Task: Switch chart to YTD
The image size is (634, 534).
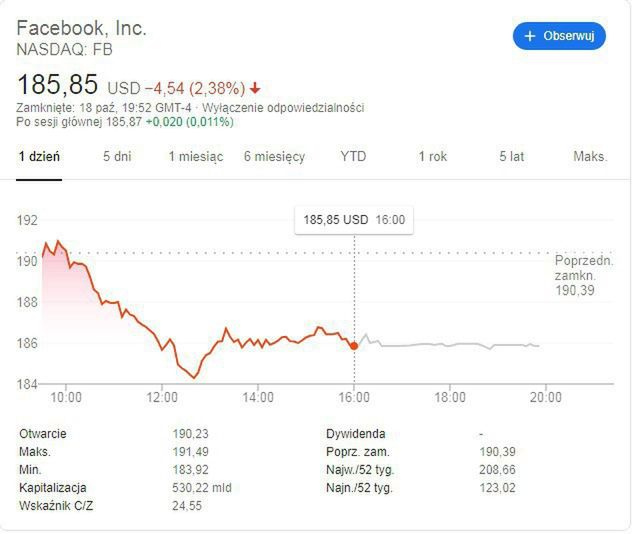Action: tap(353, 157)
